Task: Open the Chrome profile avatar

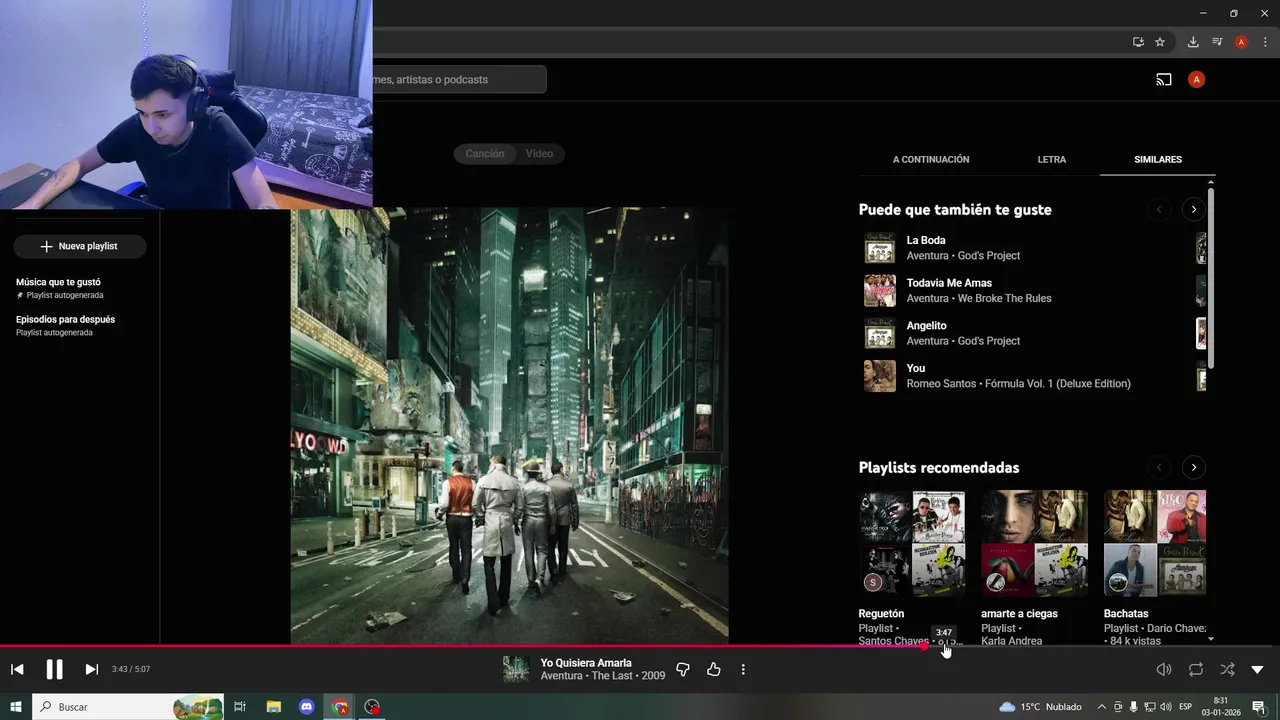Action: click(x=1241, y=42)
